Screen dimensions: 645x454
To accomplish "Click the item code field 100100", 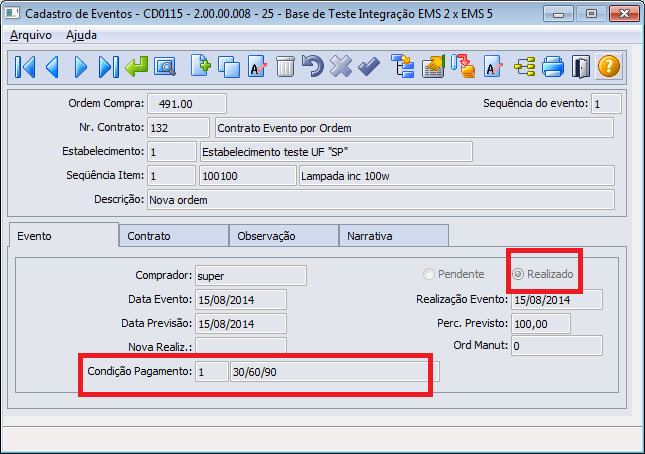I will coord(248,176).
